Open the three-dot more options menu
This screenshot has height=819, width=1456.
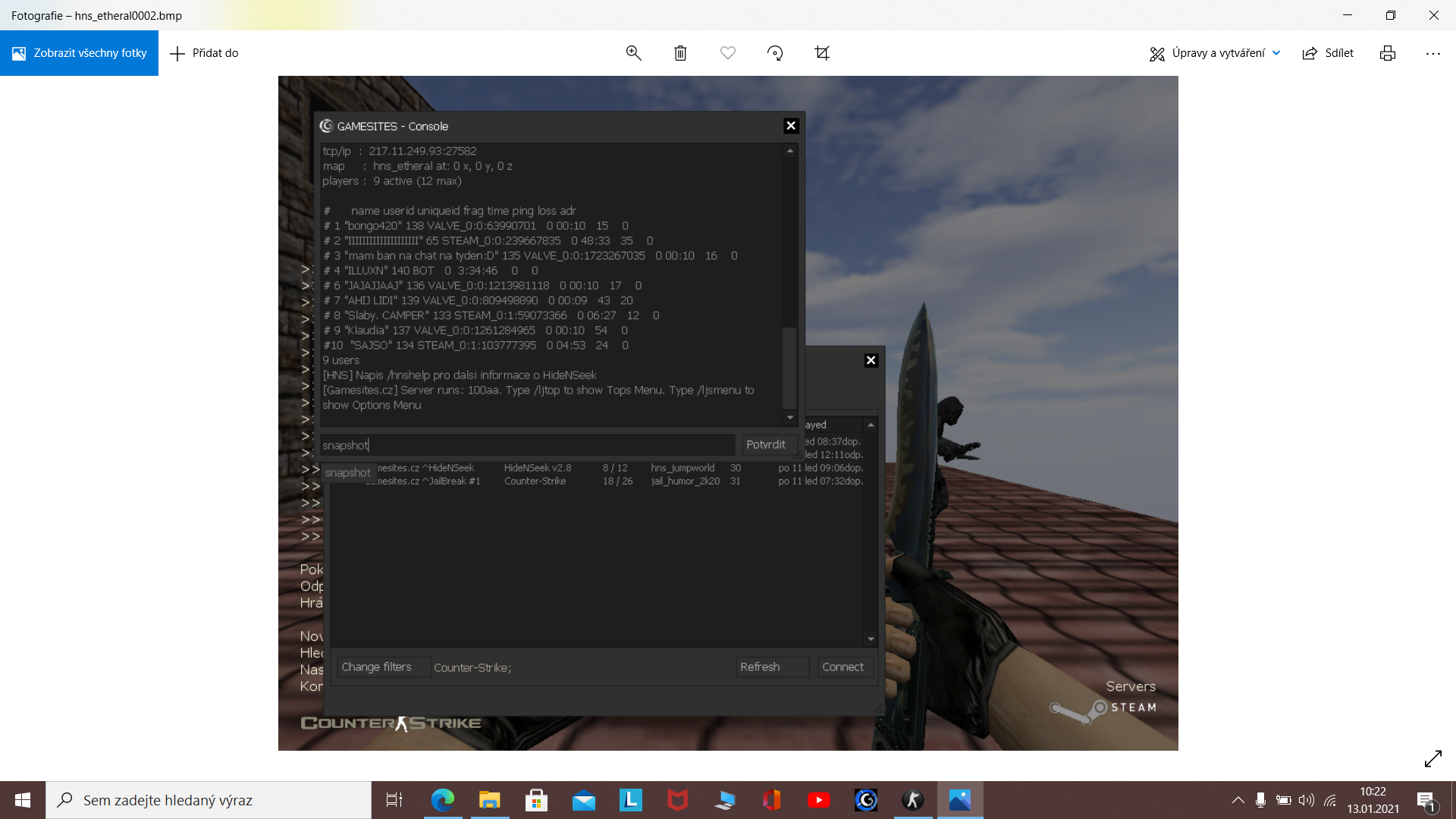1432,53
